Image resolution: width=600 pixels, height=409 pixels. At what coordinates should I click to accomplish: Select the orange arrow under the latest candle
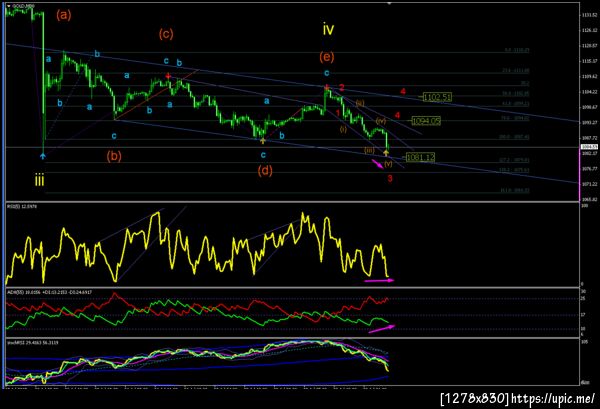(386, 153)
